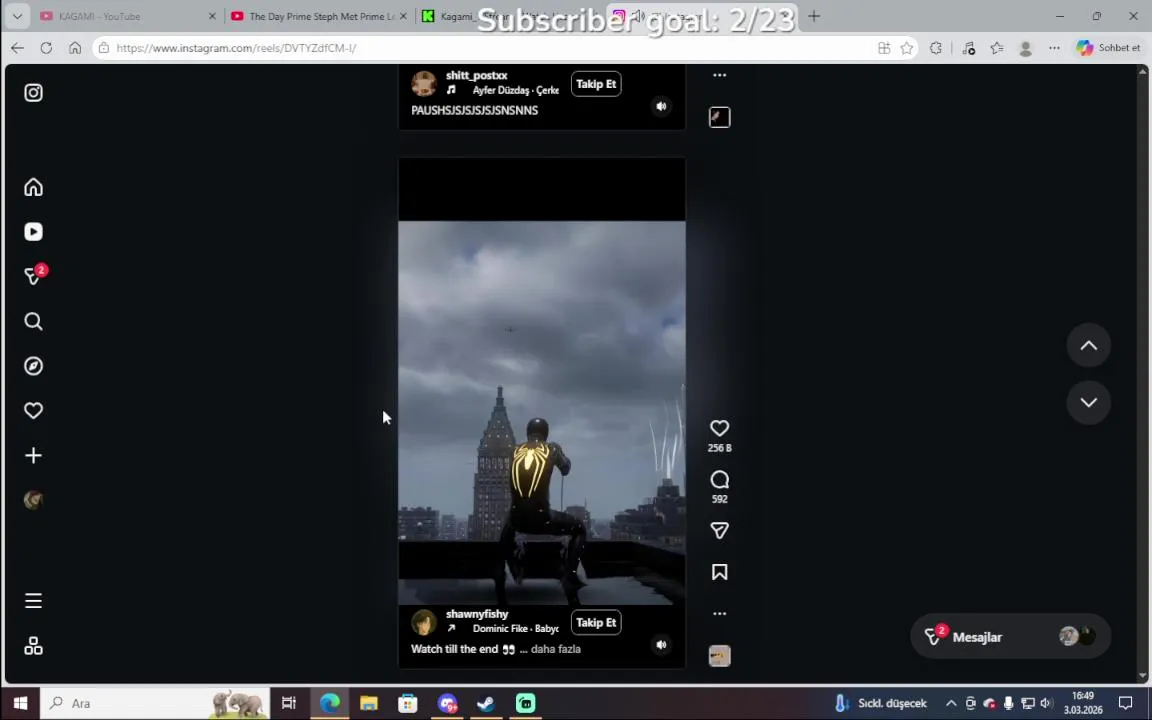
Task: Follow shawnyfishy with Takip Et
Action: (596, 622)
